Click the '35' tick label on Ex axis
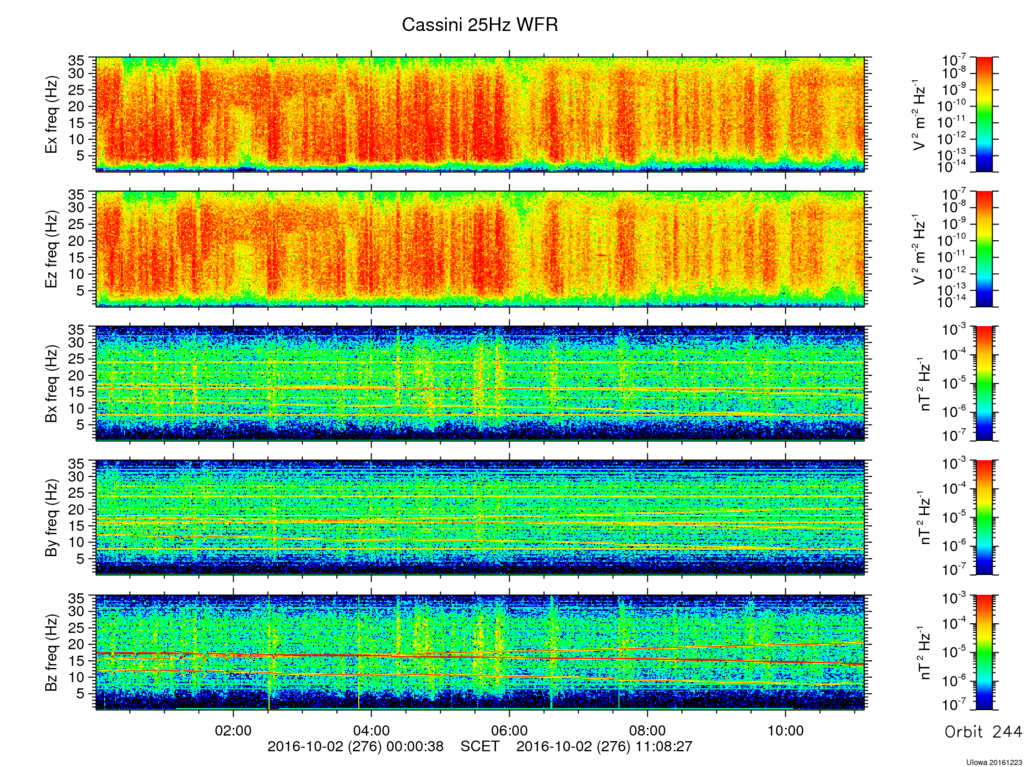 coord(77,61)
